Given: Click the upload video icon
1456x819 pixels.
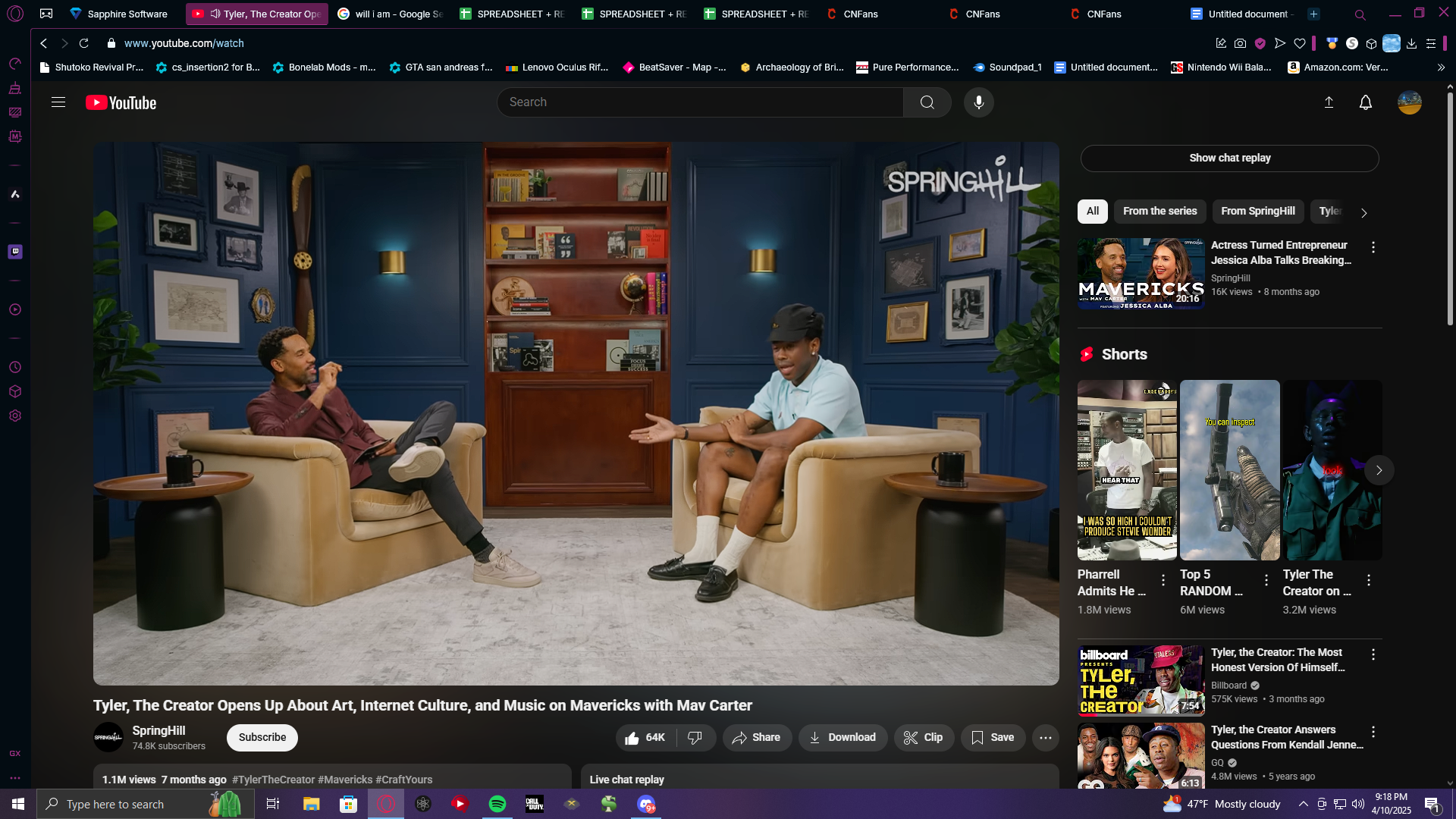Looking at the screenshot, I should tap(1329, 102).
